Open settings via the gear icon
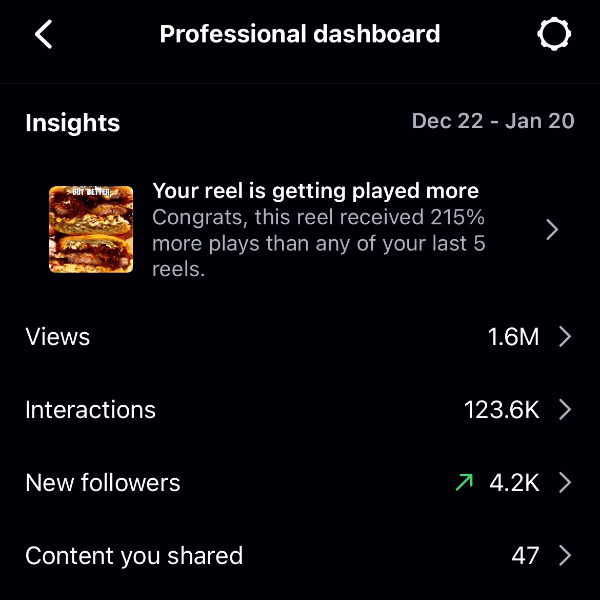Viewport: 600px width, 600px height. click(x=554, y=35)
